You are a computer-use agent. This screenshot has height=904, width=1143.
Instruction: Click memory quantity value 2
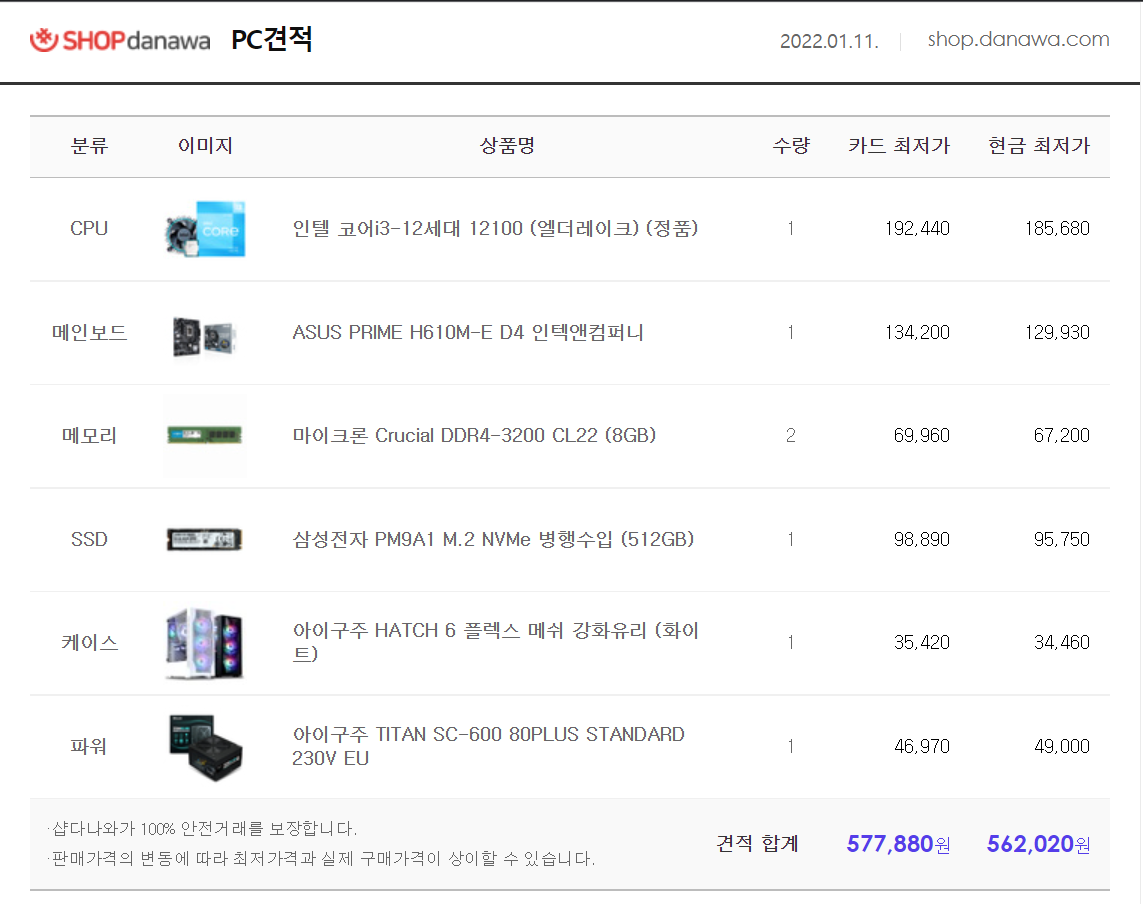click(x=790, y=436)
